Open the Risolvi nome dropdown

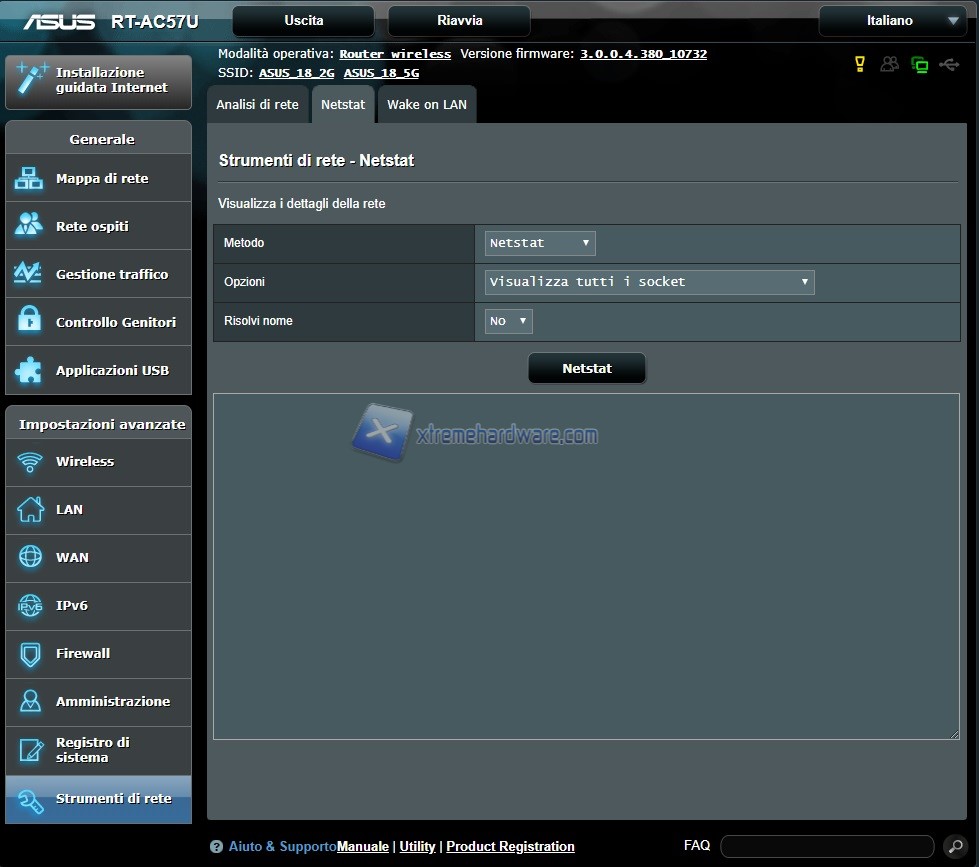point(508,321)
